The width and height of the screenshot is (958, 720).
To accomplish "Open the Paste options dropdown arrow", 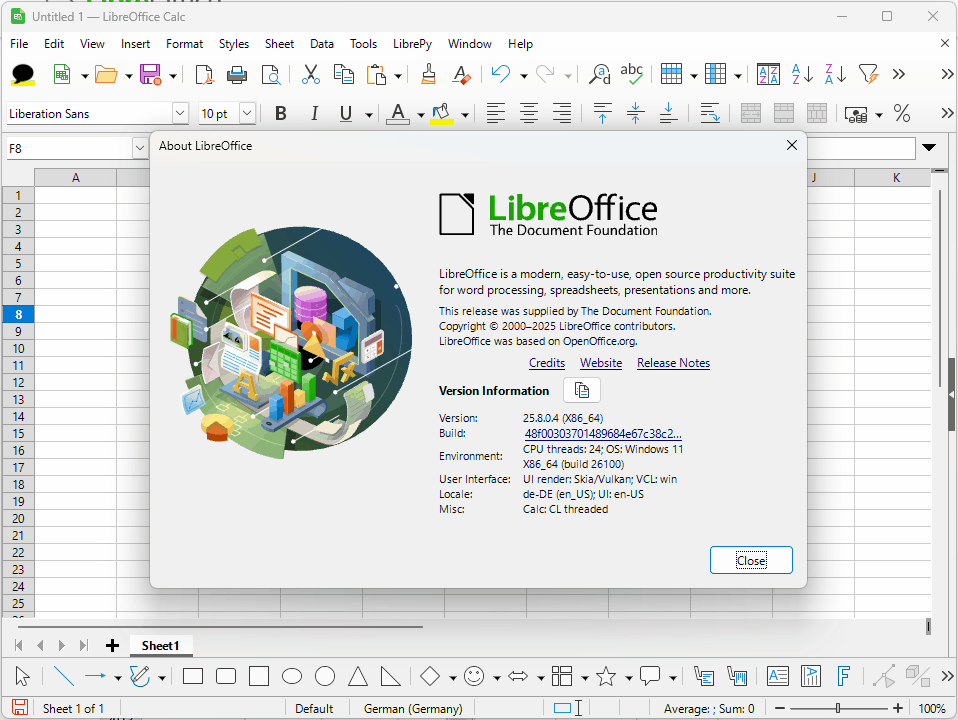I will 398,76.
